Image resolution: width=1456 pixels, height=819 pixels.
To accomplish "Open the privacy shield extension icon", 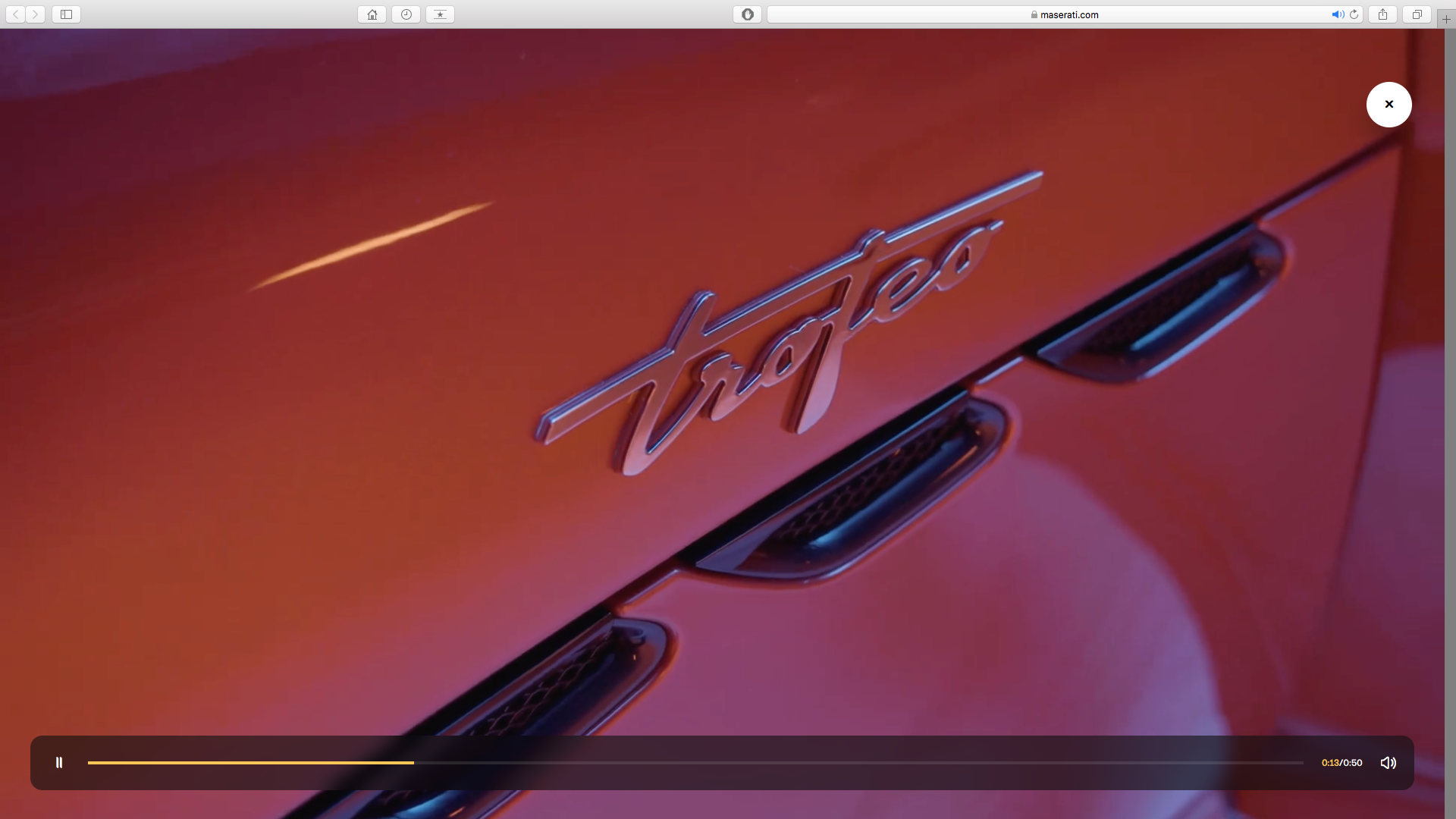I will [747, 14].
